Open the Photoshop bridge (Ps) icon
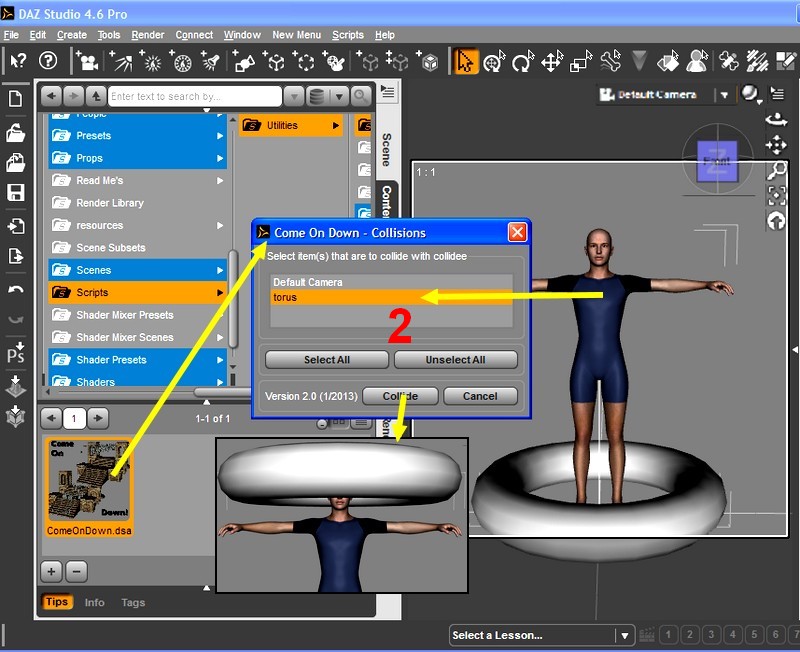Viewport: 800px width, 652px height. pyautogui.click(x=15, y=352)
